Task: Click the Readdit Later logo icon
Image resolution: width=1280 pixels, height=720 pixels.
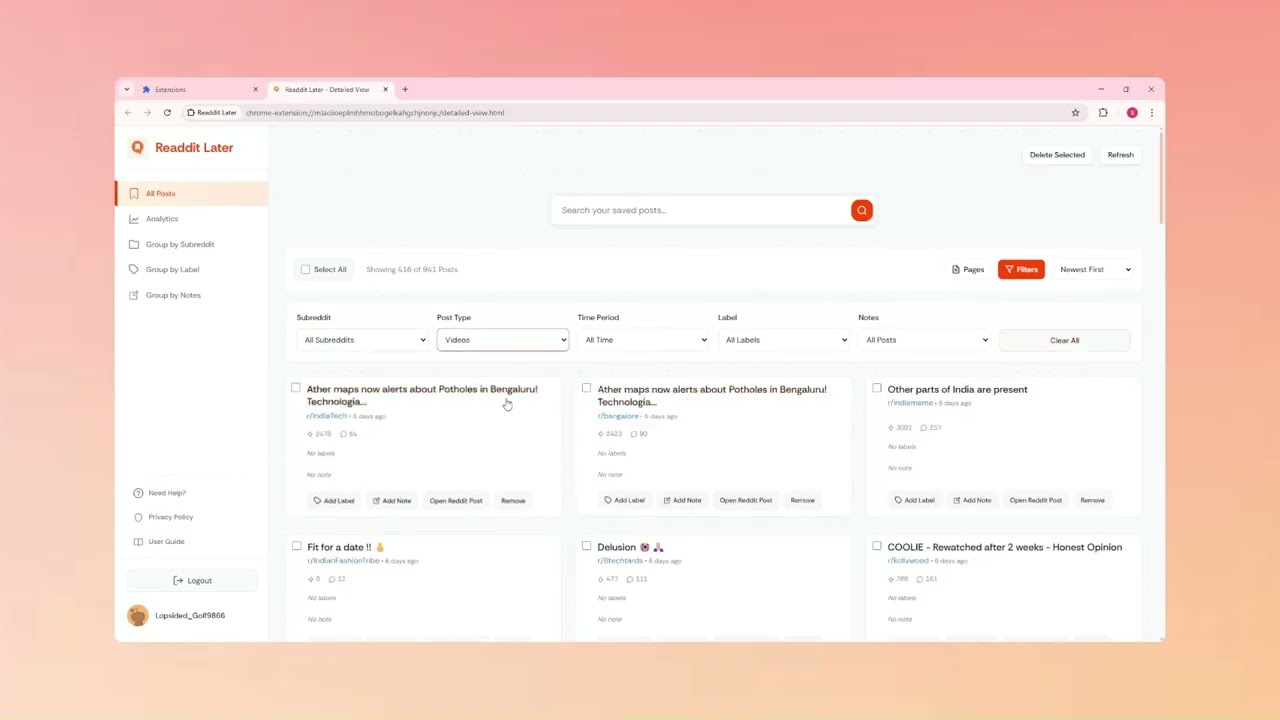Action: [137, 148]
